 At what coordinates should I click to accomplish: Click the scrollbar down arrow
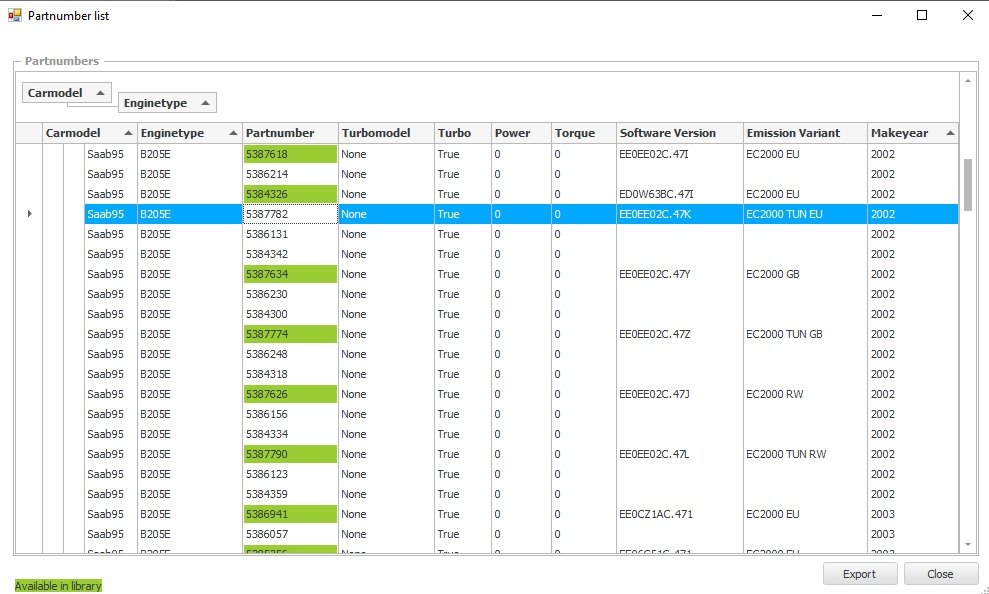968,545
